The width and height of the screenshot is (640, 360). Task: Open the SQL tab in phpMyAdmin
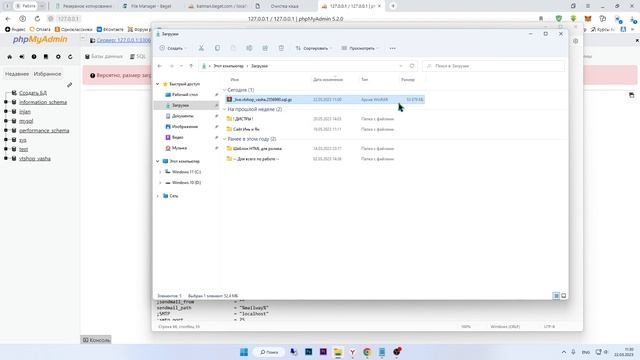(138, 56)
